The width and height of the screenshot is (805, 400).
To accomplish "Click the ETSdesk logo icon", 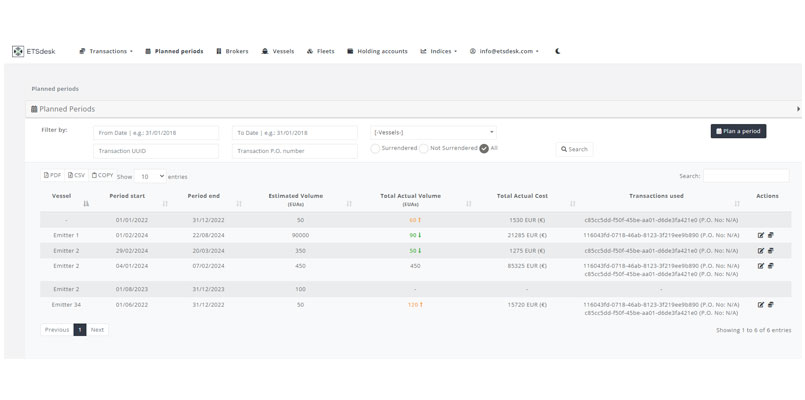I will [x=18, y=51].
